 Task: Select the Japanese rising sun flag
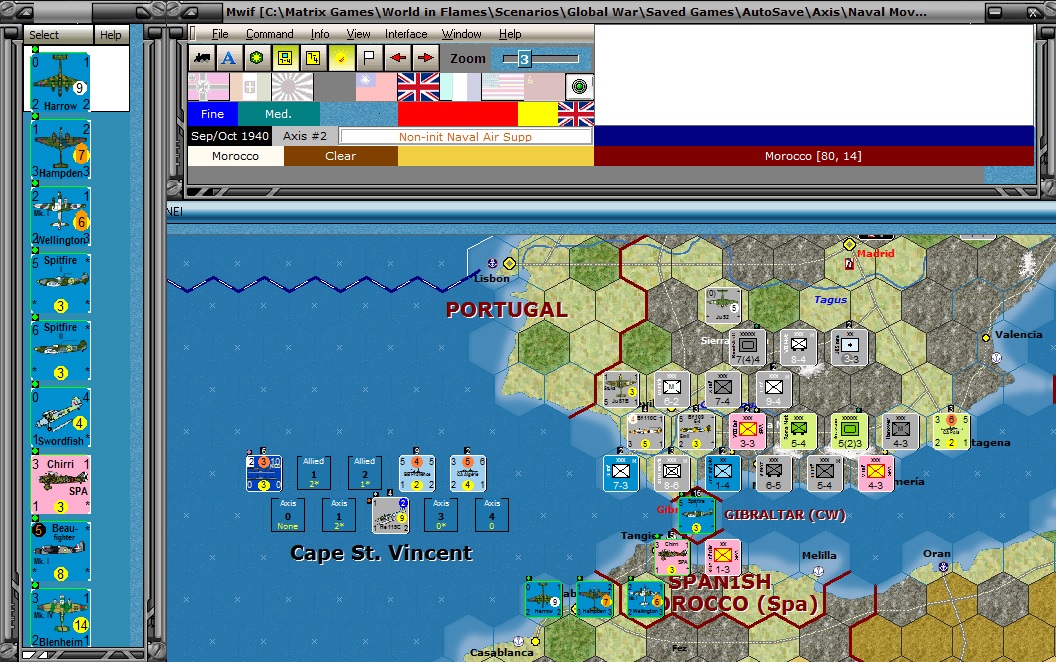[x=292, y=87]
